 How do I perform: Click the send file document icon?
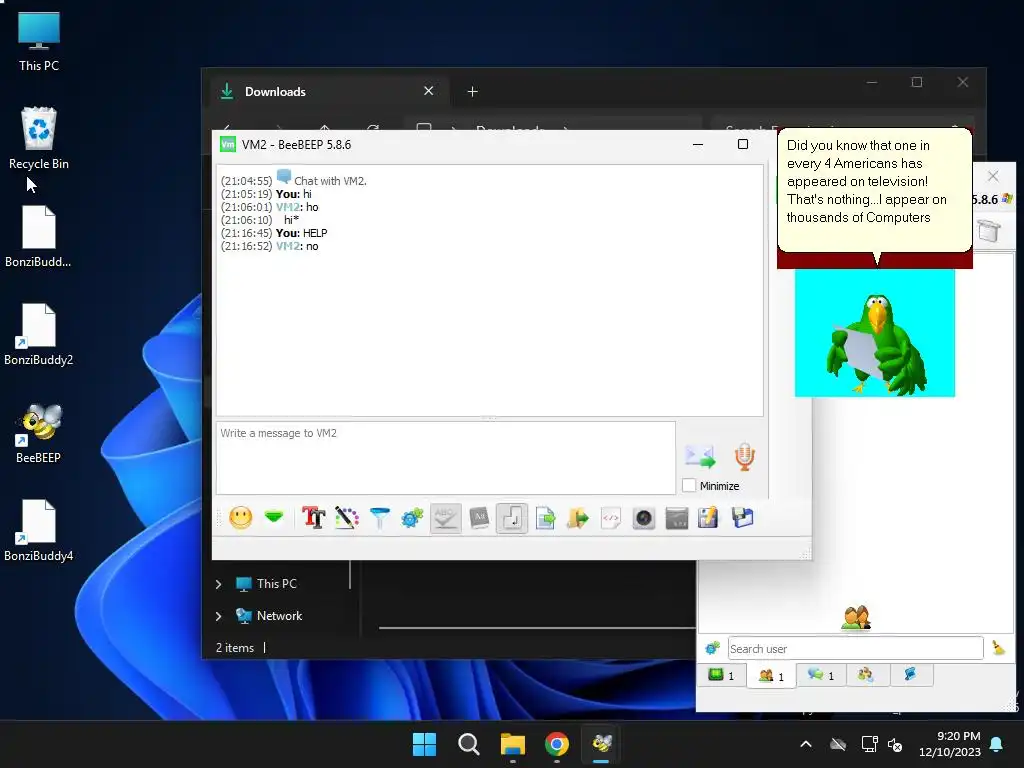pos(545,519)
